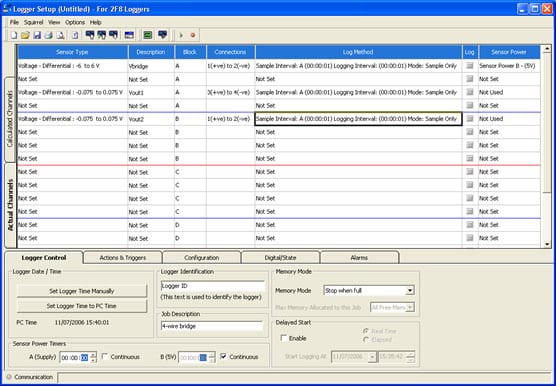This screenshot has width=556, height=386.
Task: Click the green meter display toolbar icon
Action: (x=148, y=35)
